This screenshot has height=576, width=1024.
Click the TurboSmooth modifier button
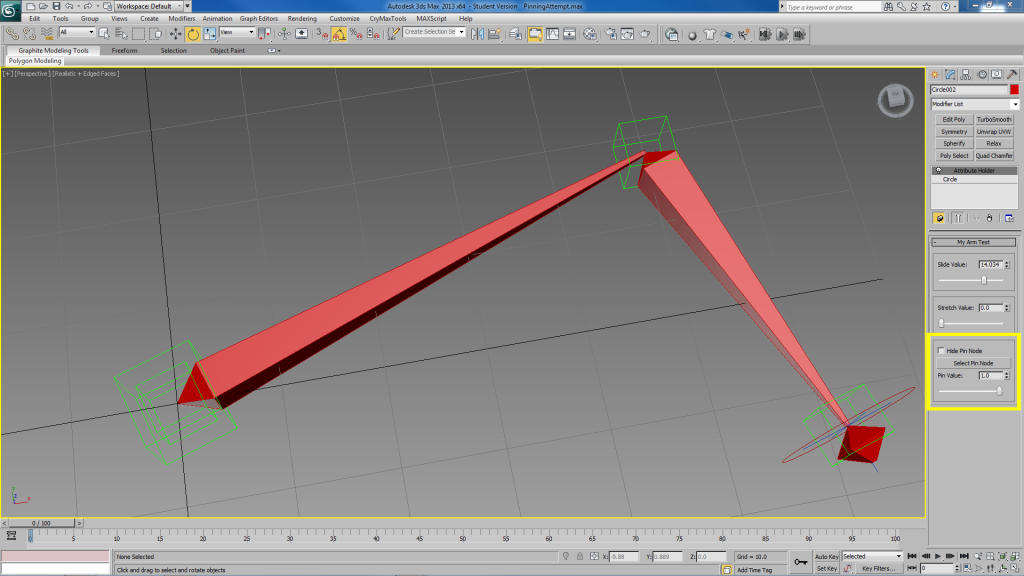(x=994, y=119)
